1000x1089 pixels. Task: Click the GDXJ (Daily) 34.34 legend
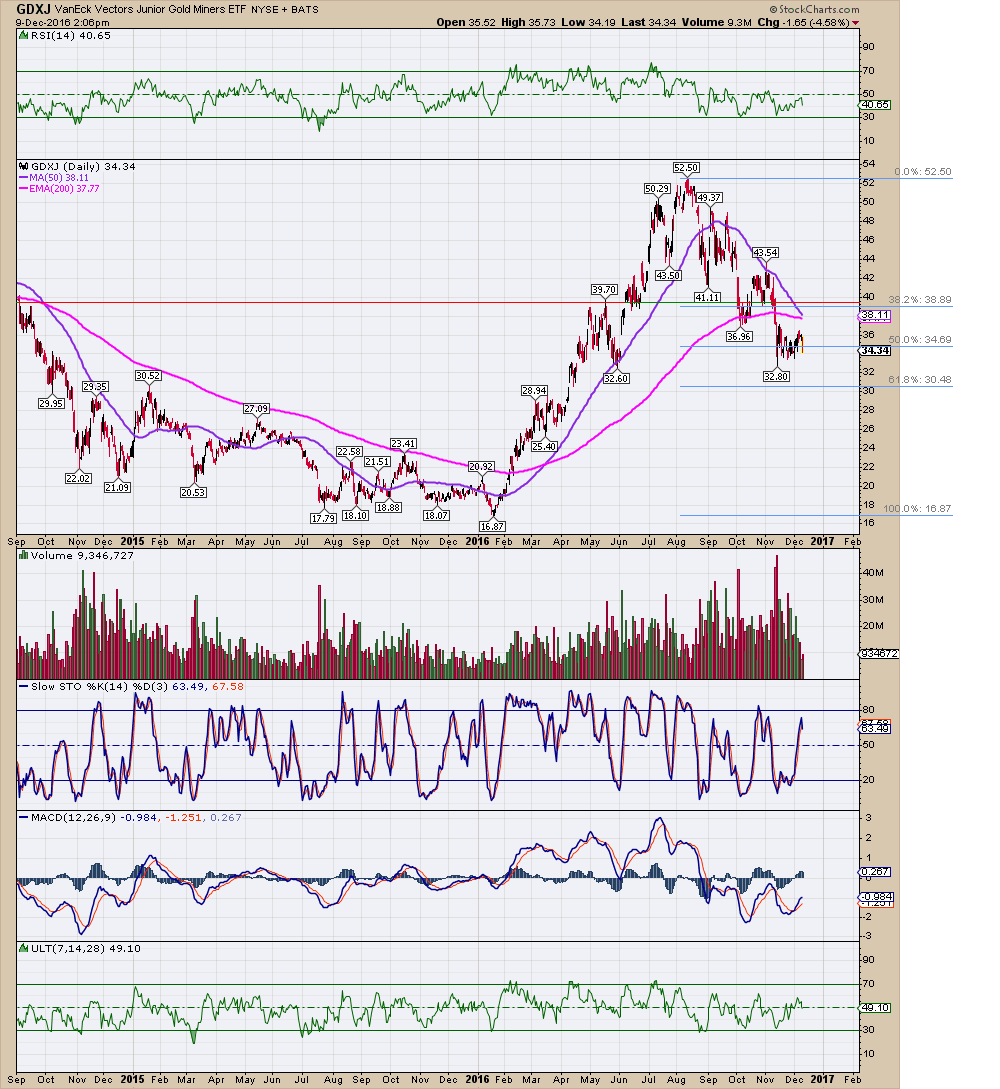point(77,167)
